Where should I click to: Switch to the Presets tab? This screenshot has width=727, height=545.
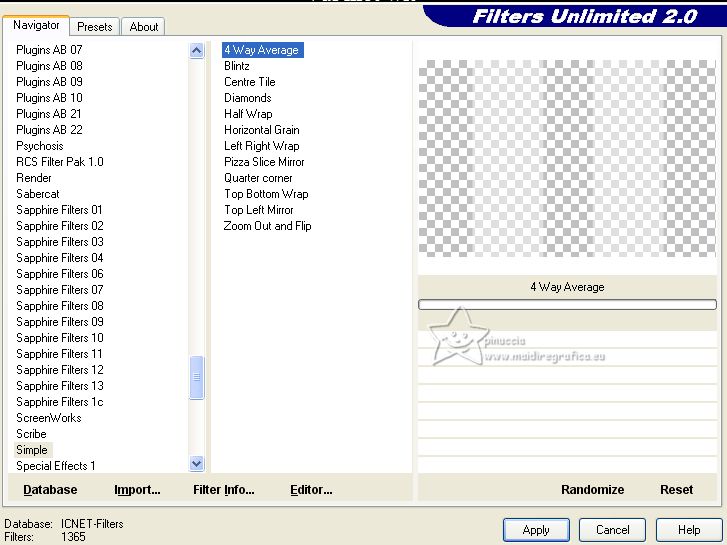coord(95,27)
